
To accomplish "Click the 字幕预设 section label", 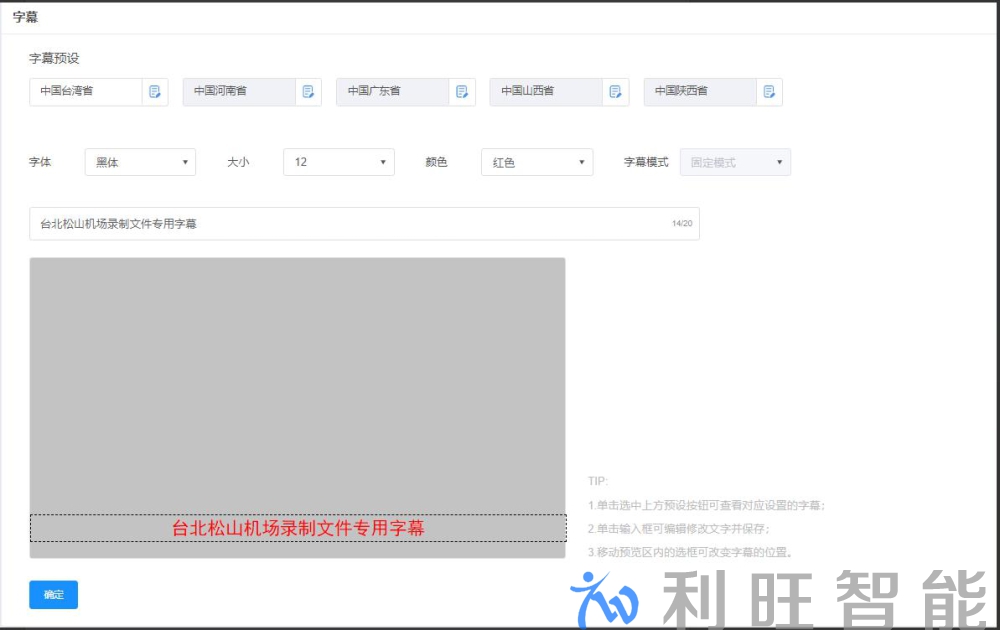I will point(51,58).
